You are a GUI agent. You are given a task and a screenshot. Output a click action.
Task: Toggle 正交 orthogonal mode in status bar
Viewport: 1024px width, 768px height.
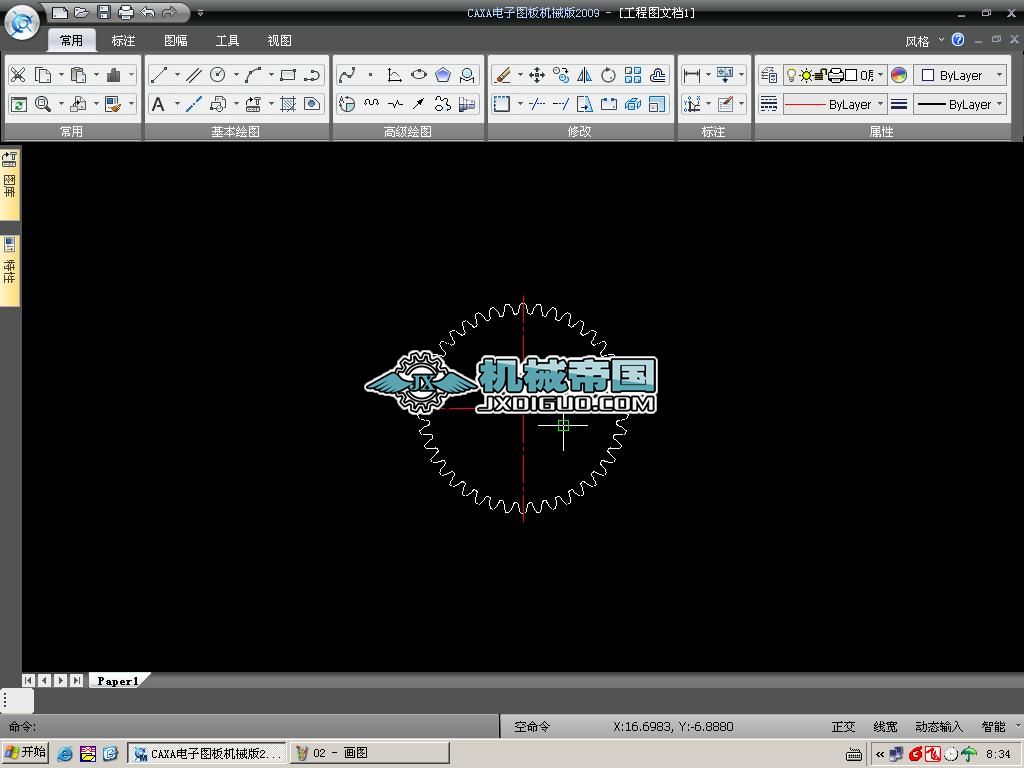843,727
